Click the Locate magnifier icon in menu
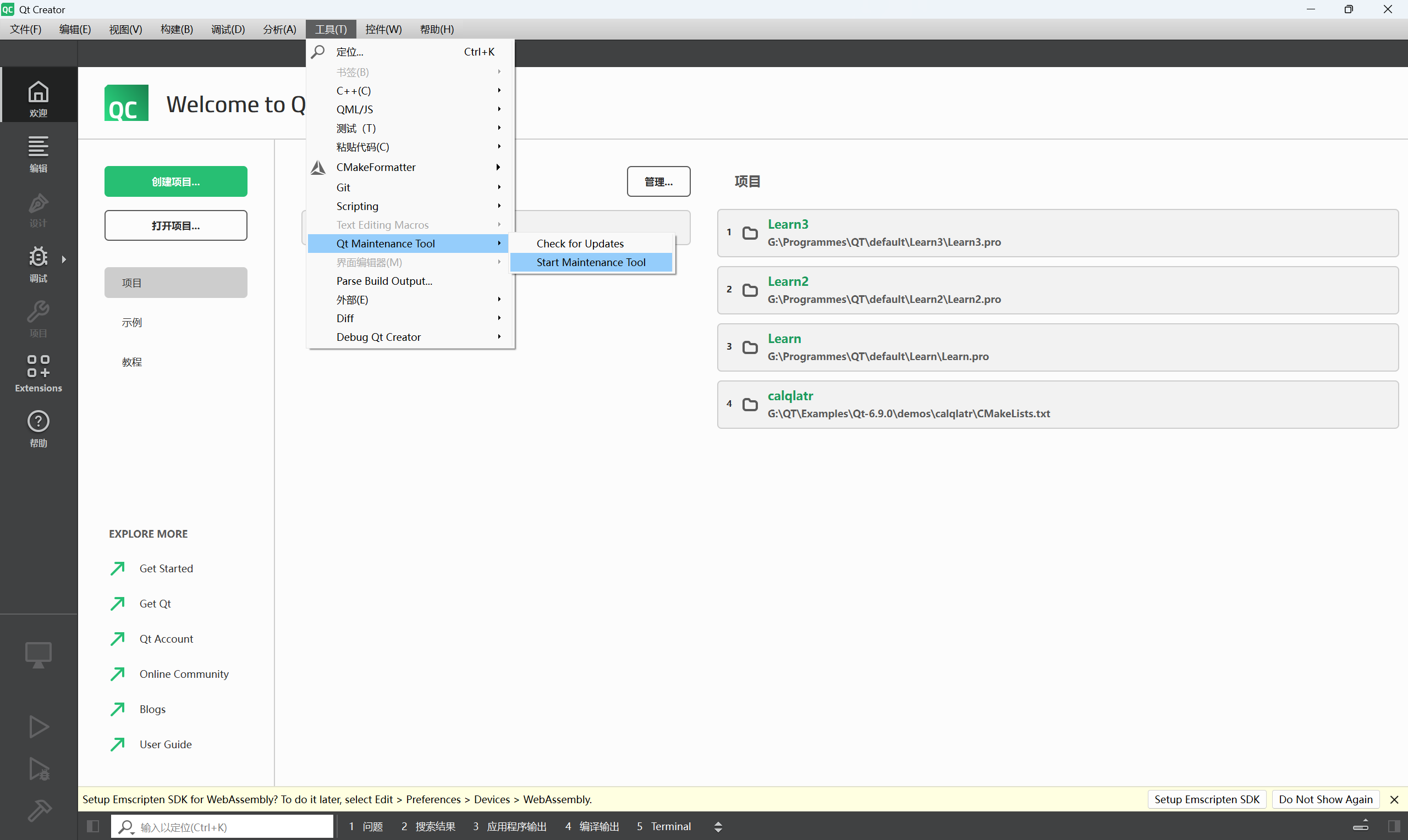This screenshot has width=1408, height=840. [x=318, y=52]
